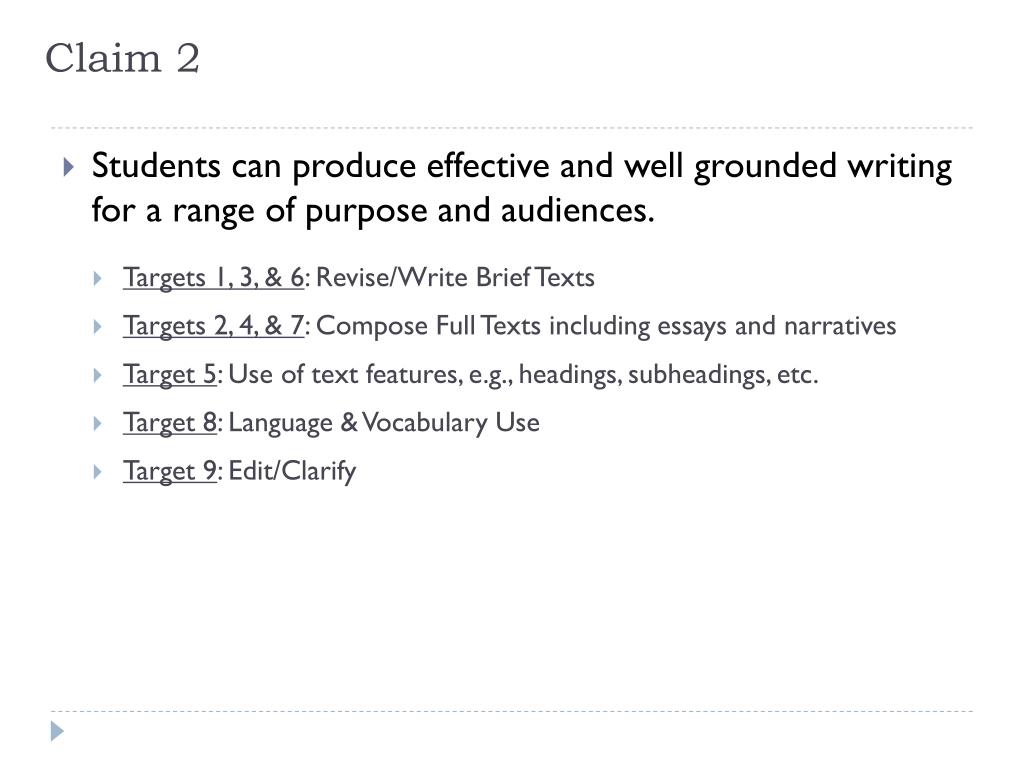Click the triangle icon in the slide footer
This screenshot has width=1024, height=768.
(57, 731)
